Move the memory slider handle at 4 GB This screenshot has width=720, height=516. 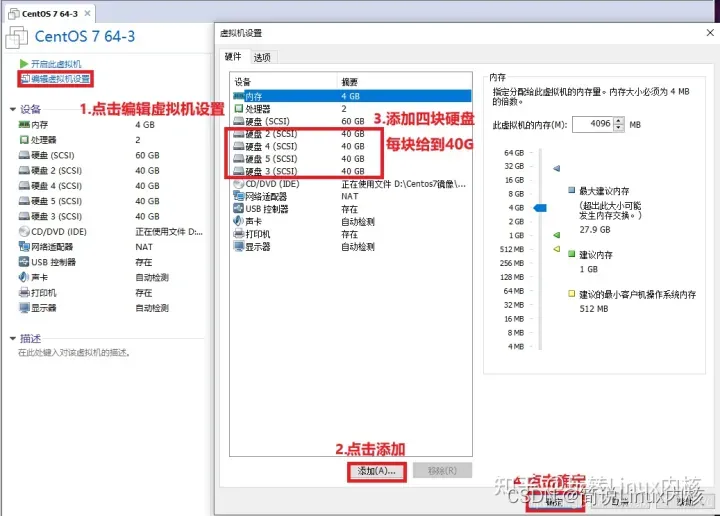[540, 208]
